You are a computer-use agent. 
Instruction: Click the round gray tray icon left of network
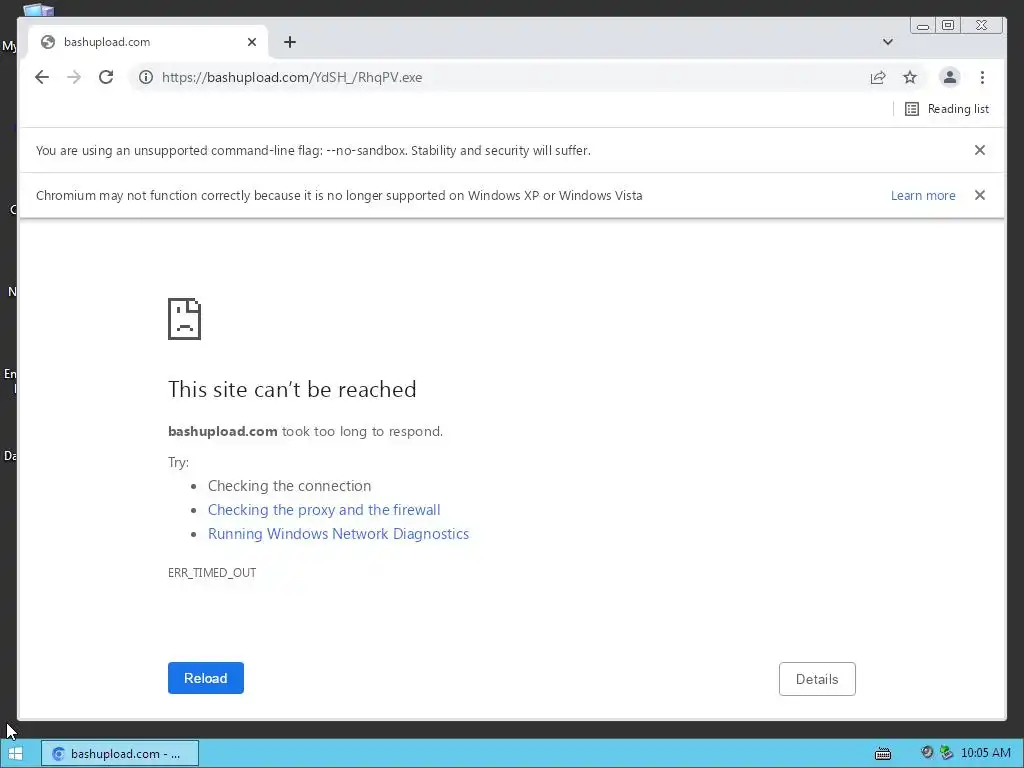(926, 752)
